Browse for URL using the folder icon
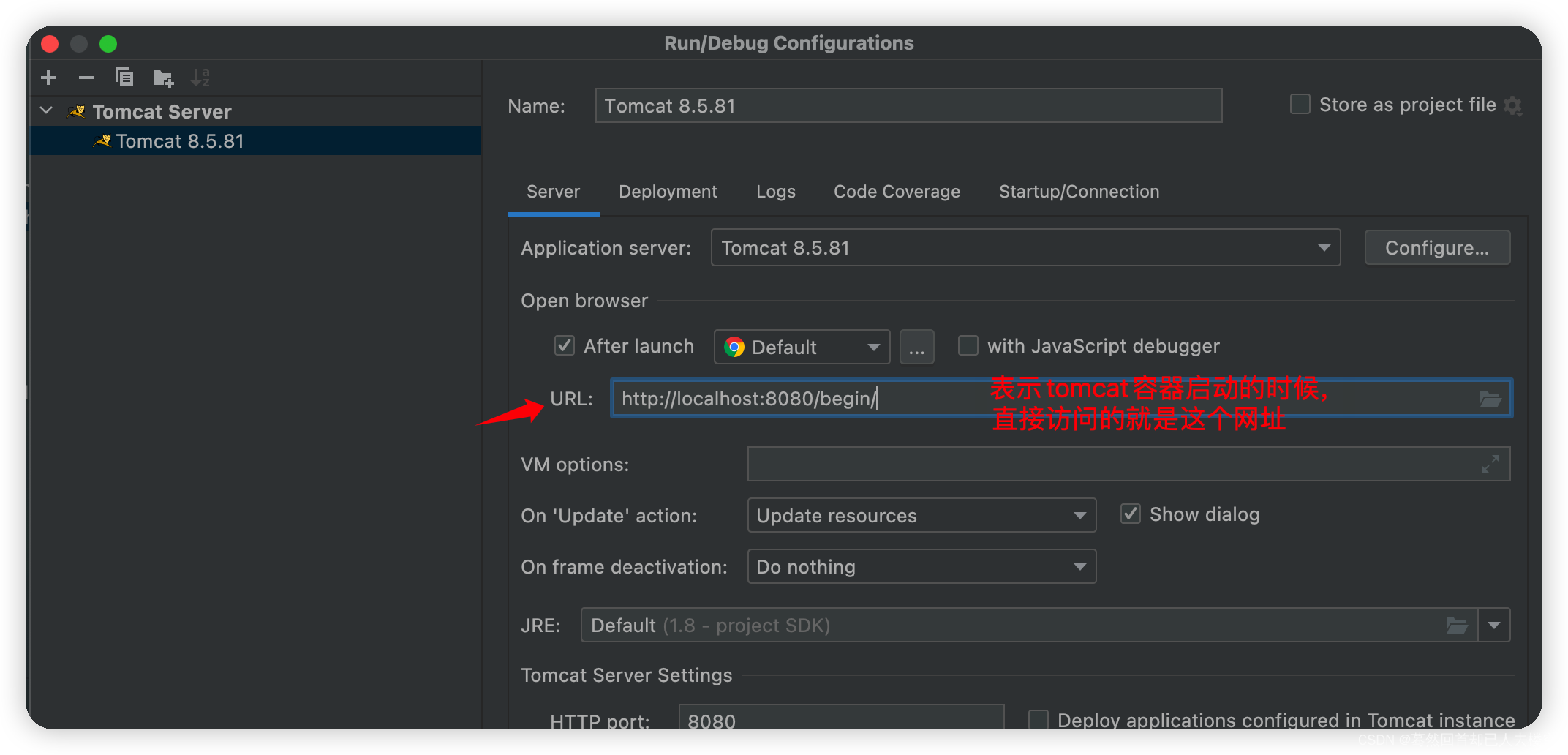This screenshot has width=1568, height=755. [x=1490, y=399]
